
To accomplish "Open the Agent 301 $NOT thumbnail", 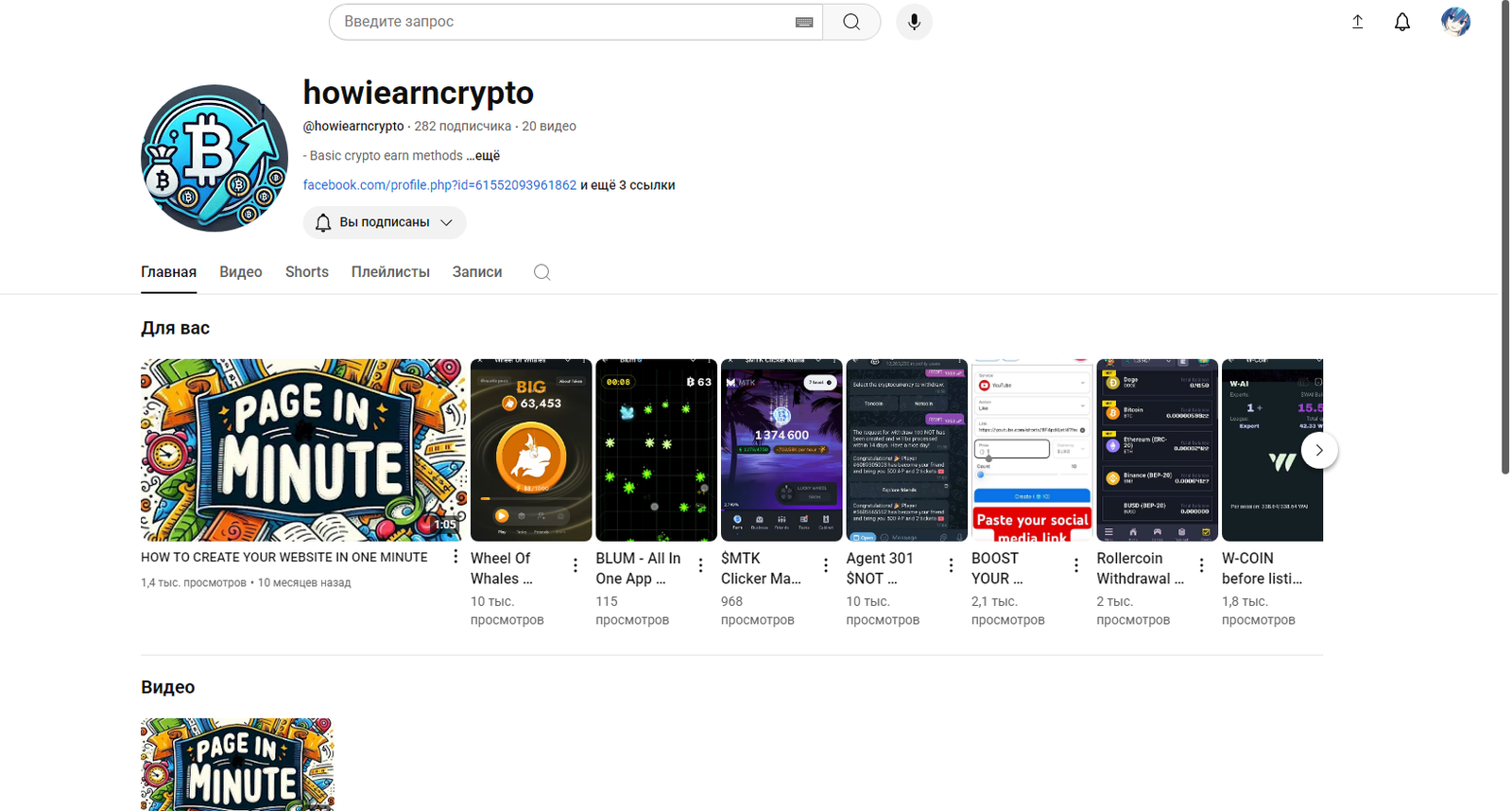I will click(906, 450).
